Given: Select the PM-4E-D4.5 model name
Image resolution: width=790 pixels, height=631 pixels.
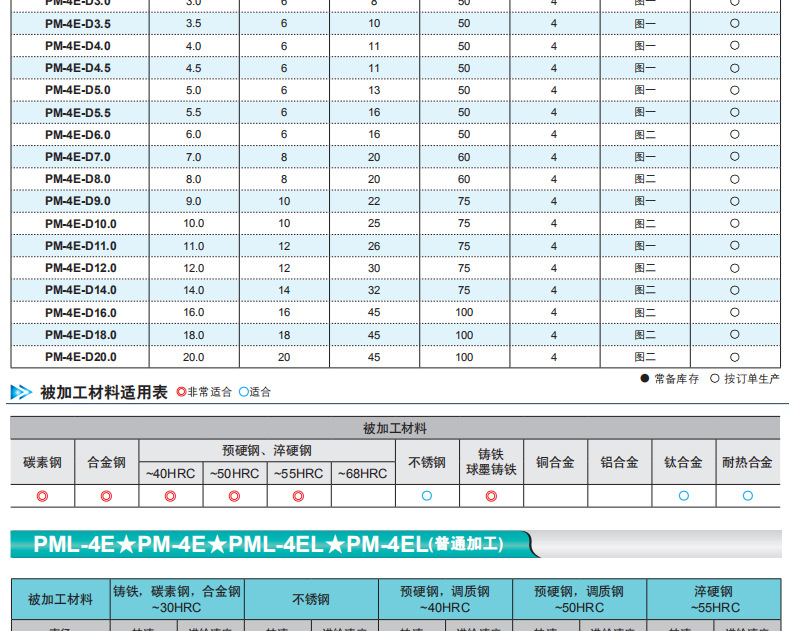Looking at the screenshot, I should pos(78,68).
